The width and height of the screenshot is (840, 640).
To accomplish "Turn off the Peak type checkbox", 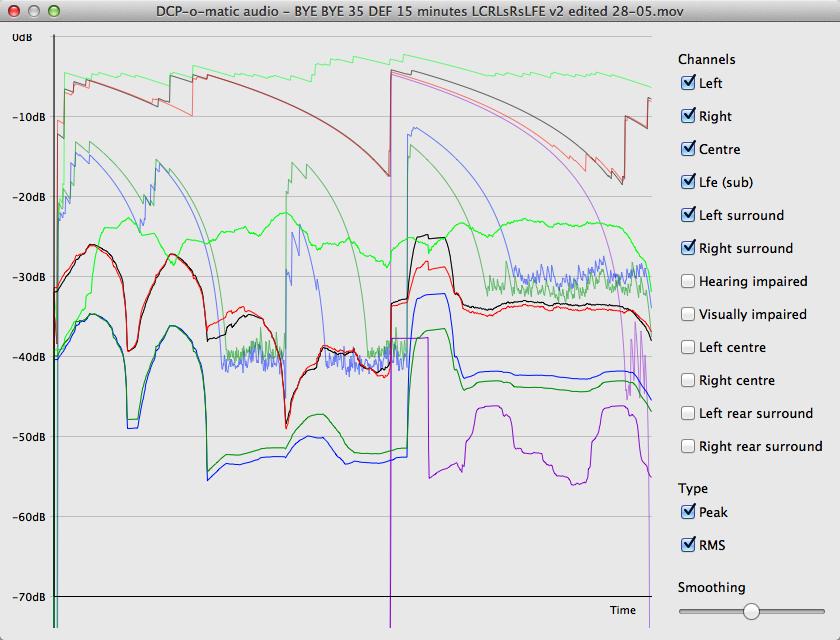I will point(688,512).
